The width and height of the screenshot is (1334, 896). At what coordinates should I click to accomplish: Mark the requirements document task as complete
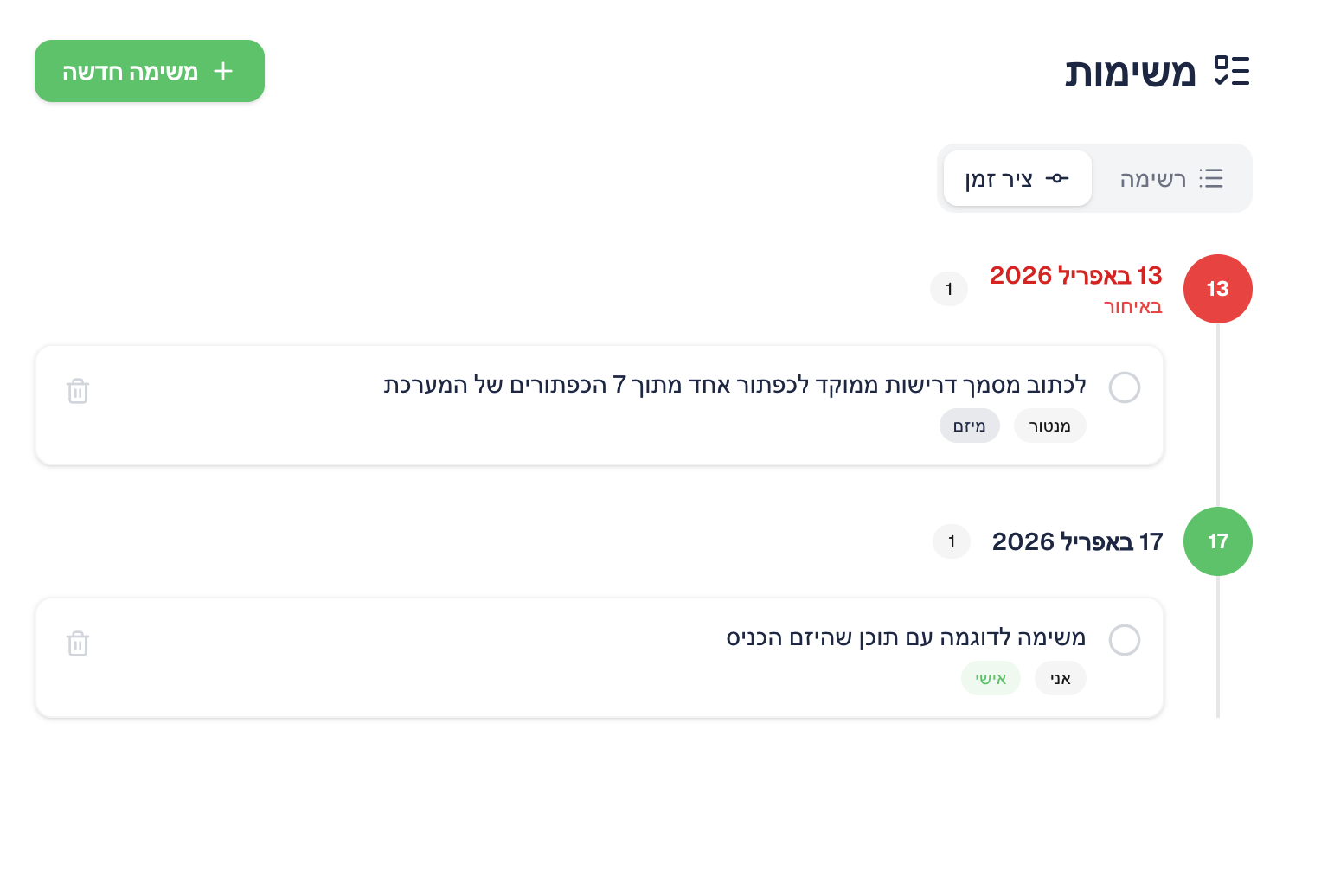(1125, 387)
